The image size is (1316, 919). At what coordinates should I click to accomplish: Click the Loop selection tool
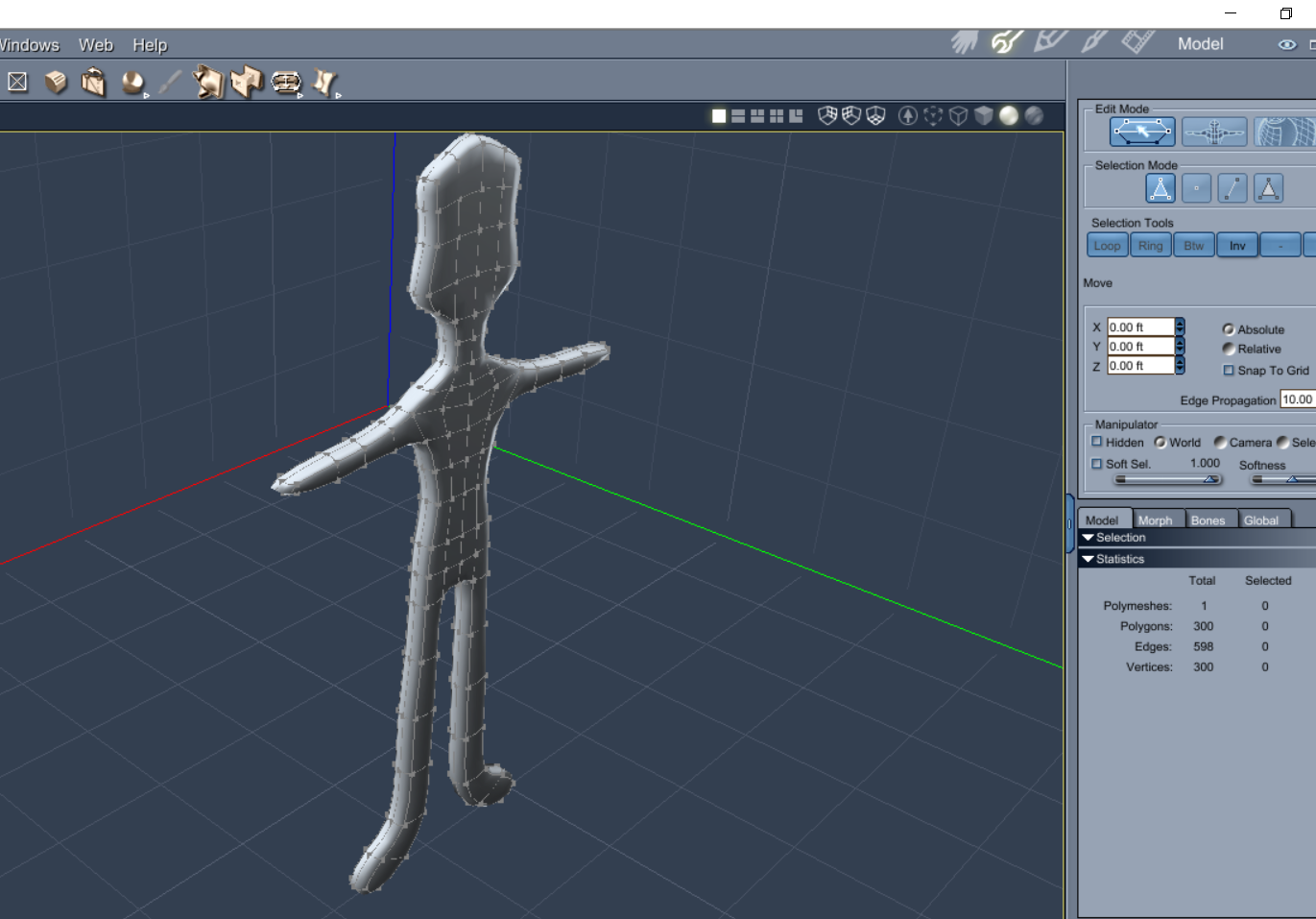(x=1107, y=246)
